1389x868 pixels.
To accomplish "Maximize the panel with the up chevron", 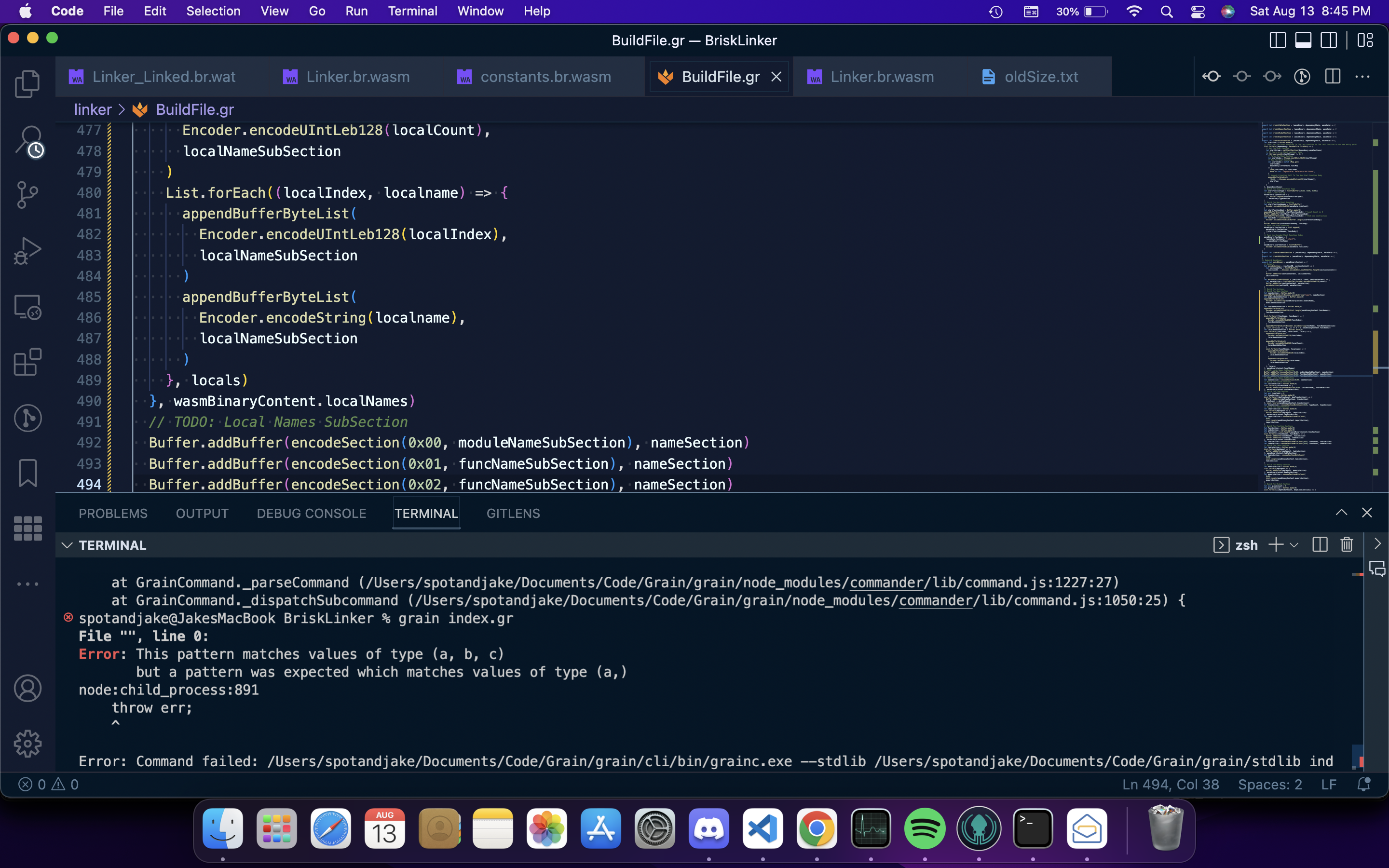I will [x=1341, y=513].
